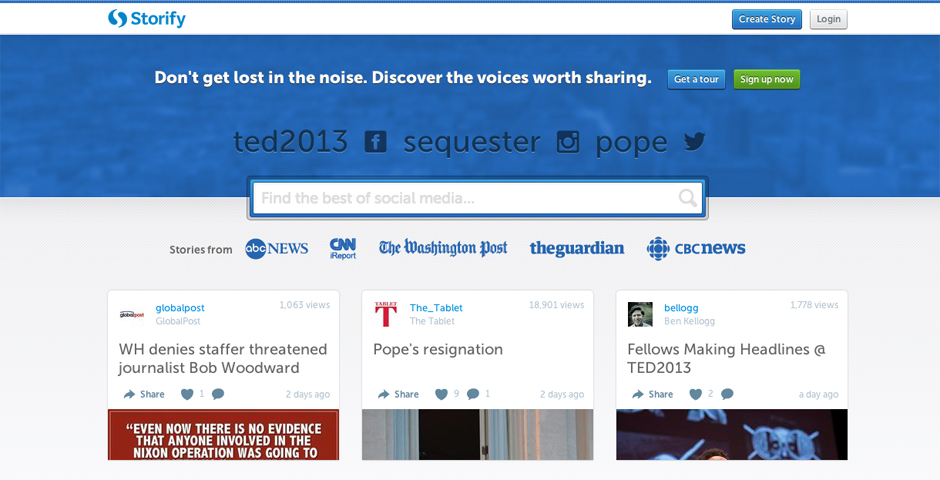Screen dimensions: 940x480
Task: Click the 1,063 views text
Action: [305, 305]
